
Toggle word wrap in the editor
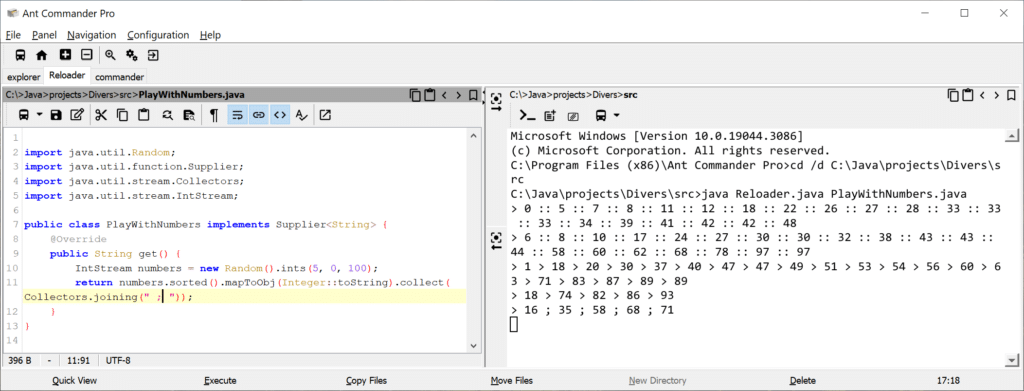(x=238, y=116)
